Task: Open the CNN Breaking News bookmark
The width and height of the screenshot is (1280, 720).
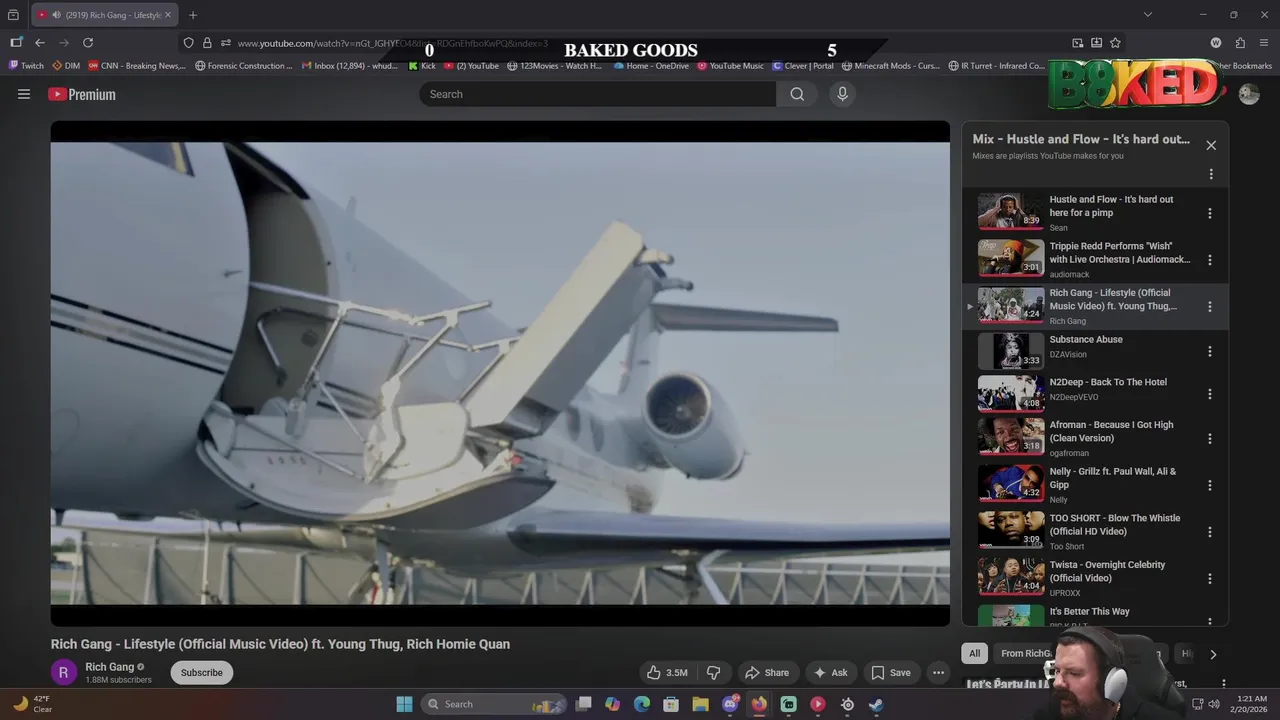Action: (x=137, y=66)
